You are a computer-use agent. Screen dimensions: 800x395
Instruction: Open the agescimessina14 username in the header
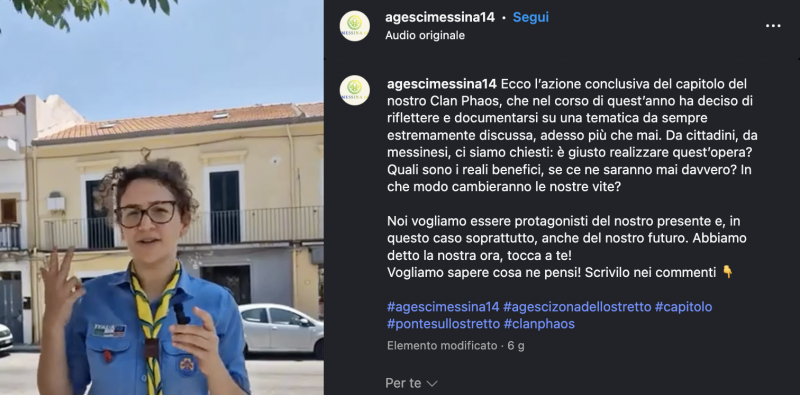pos(440,17)
